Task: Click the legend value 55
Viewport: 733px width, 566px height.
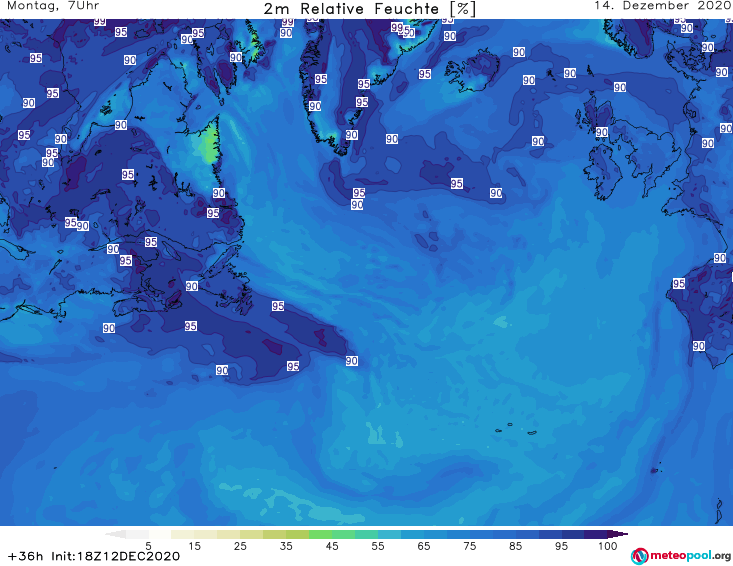Action: click(378, 546)
